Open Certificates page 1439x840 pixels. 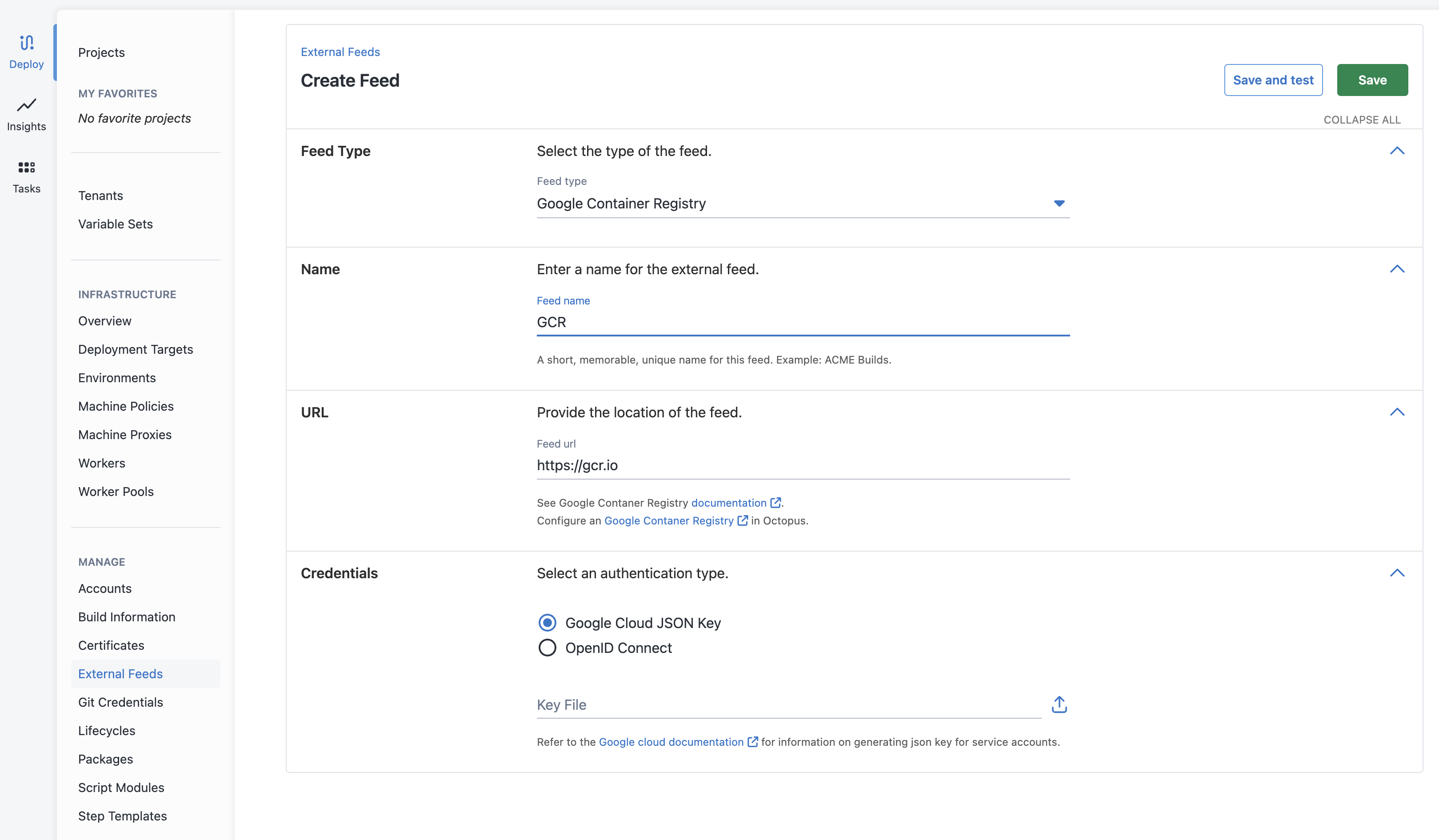(x=112, y=645)
